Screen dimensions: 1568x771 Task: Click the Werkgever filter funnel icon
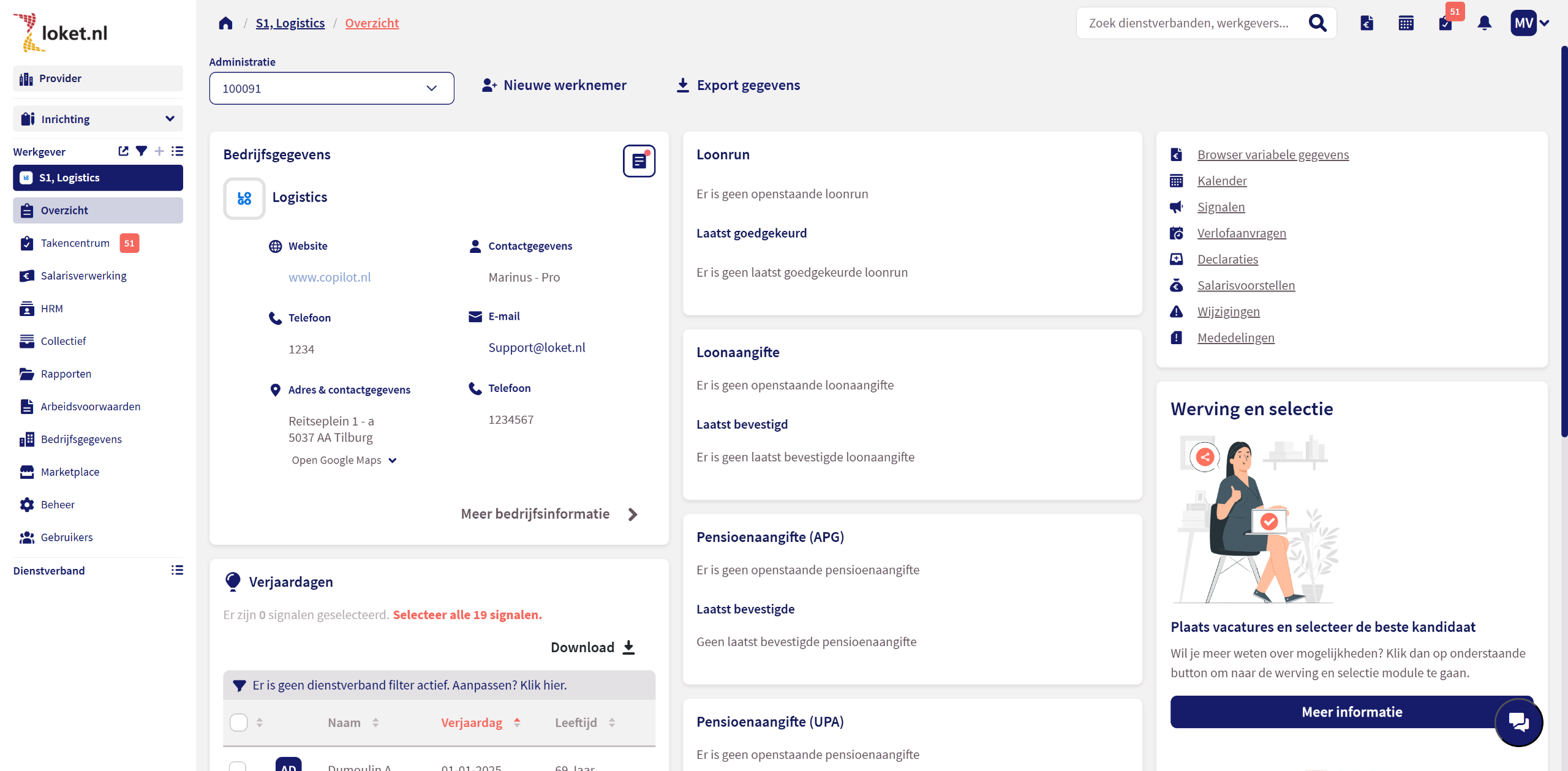(141, 151)
